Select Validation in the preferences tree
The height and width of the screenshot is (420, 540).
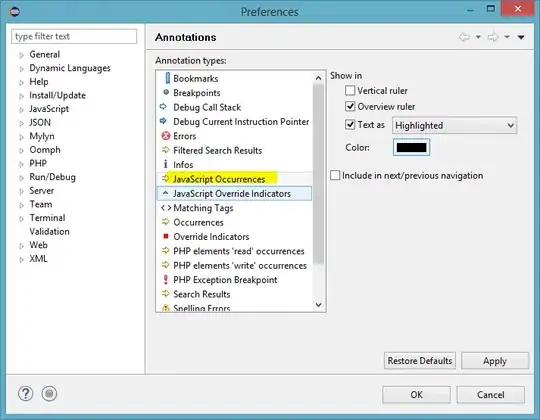pos(50,231)
